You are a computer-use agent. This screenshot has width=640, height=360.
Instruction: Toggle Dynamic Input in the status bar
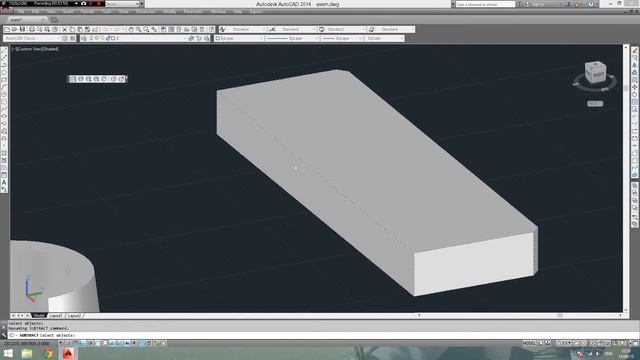click(127, 344)
